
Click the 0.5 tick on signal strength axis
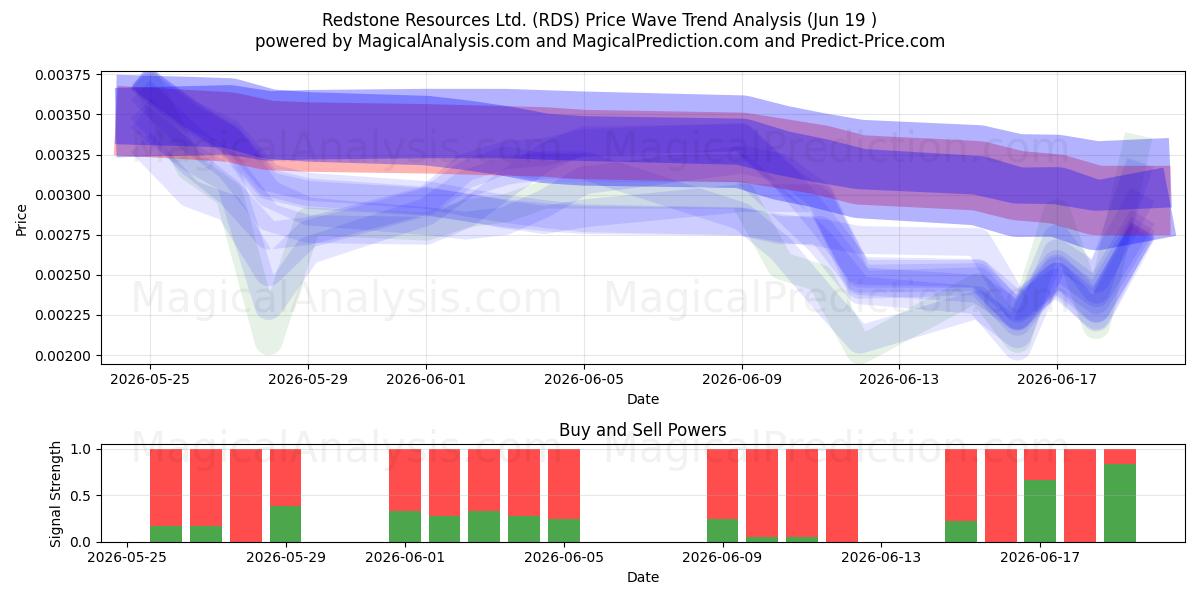(80, 495)
